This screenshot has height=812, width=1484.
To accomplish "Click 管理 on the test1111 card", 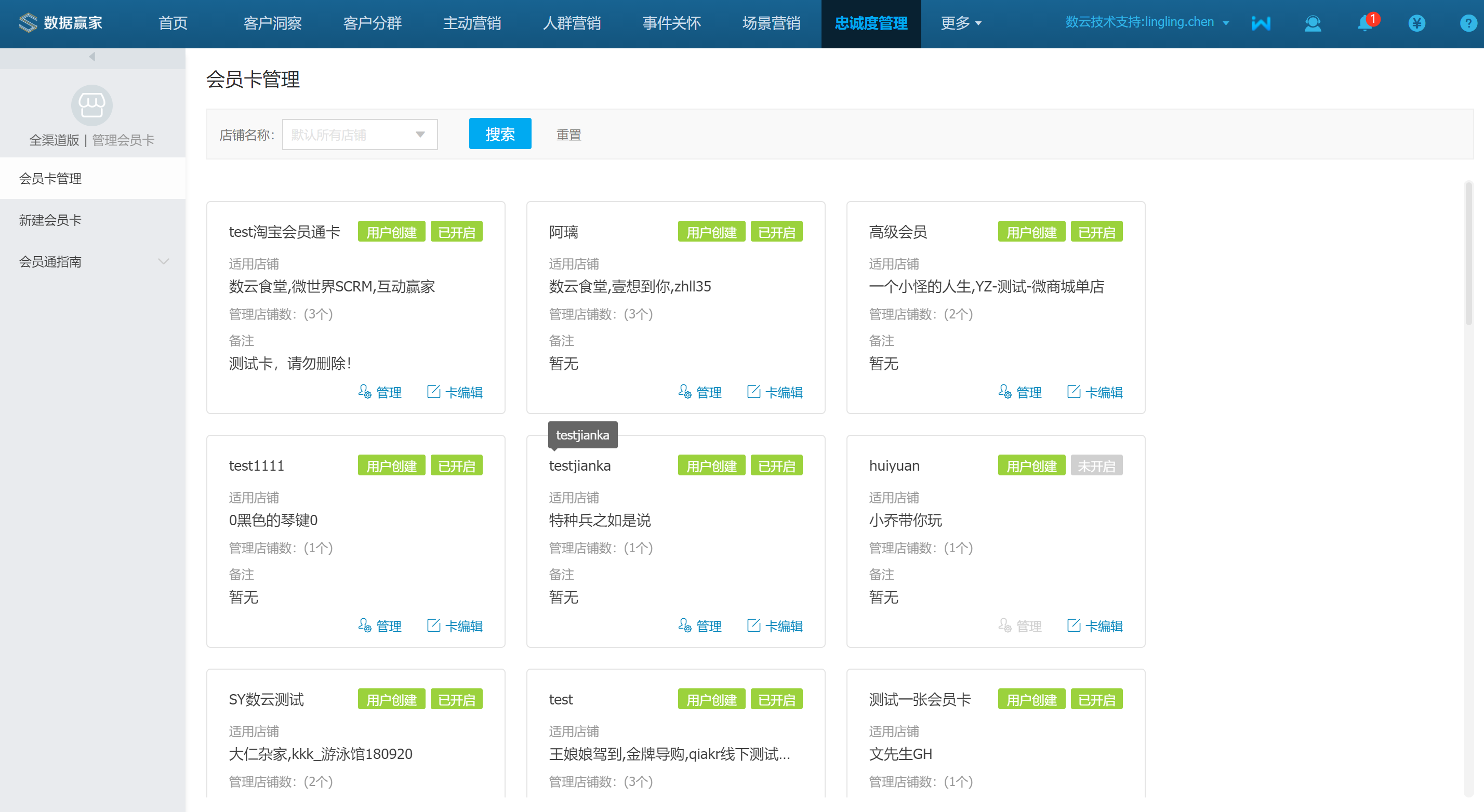I will (380, 626).
